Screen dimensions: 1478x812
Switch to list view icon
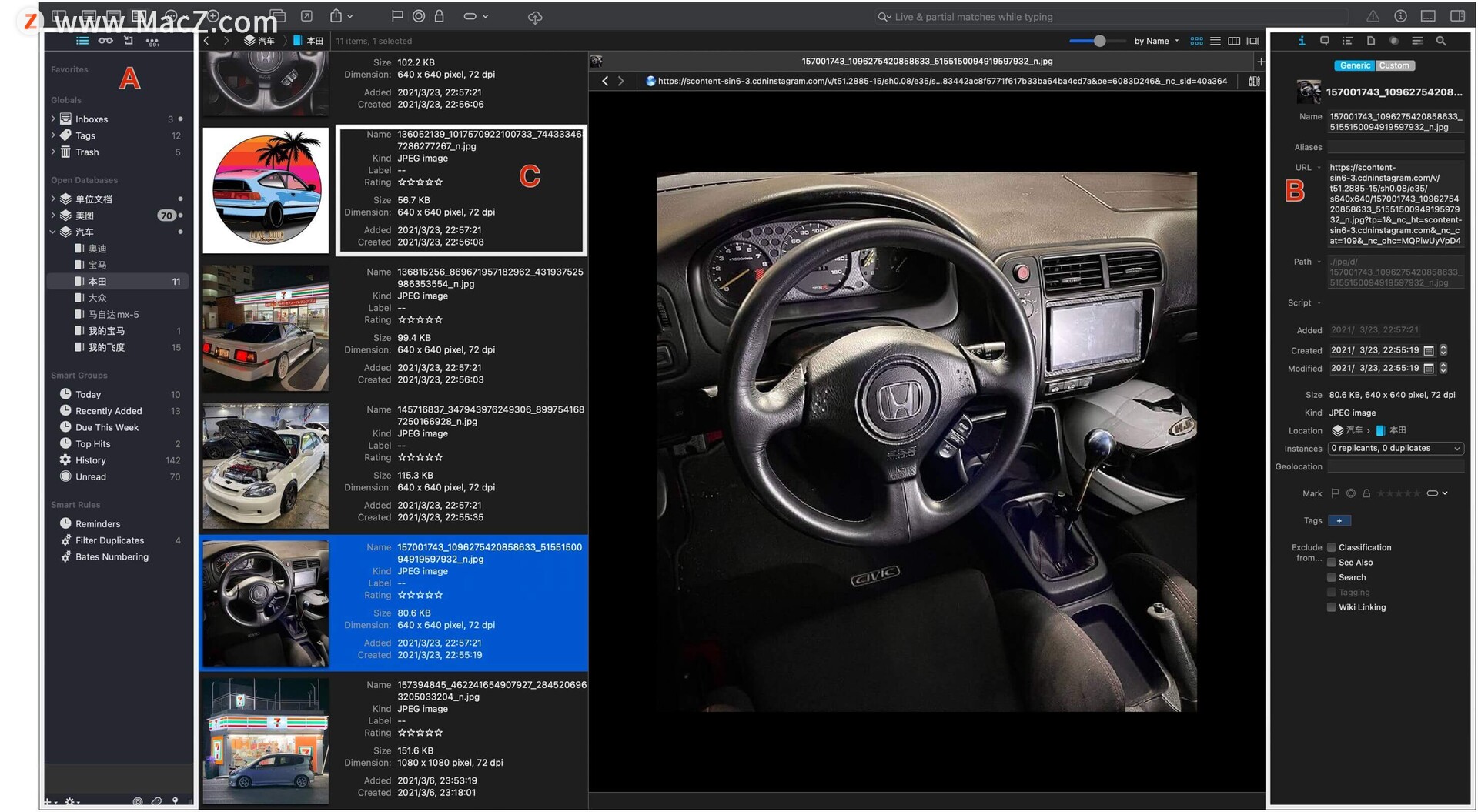point(1216,41)
